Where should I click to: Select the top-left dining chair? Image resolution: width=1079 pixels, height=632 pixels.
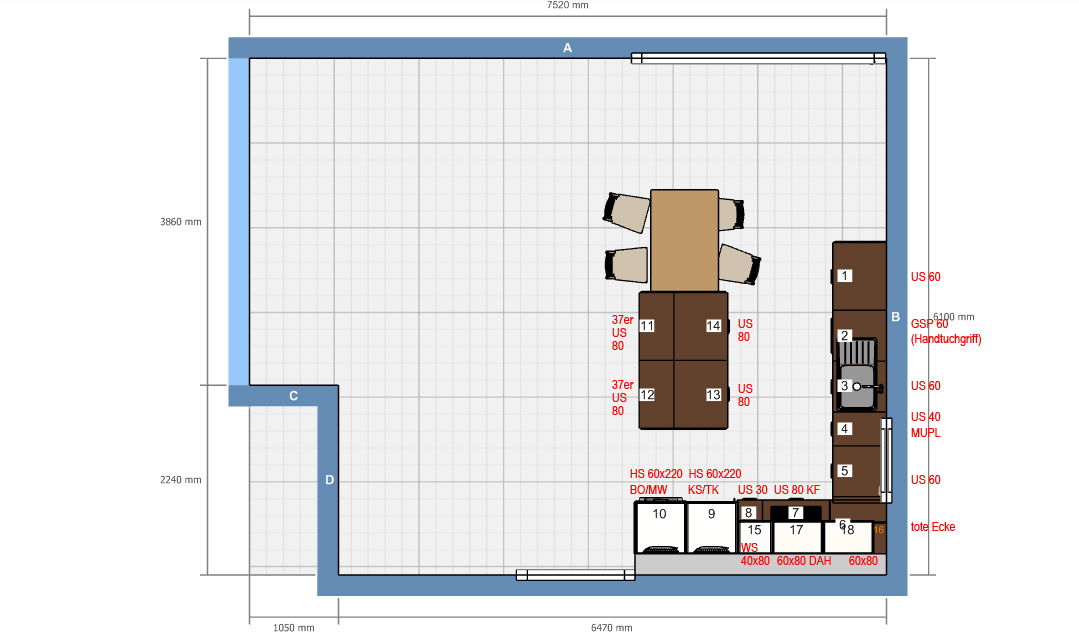click(627, 210)
